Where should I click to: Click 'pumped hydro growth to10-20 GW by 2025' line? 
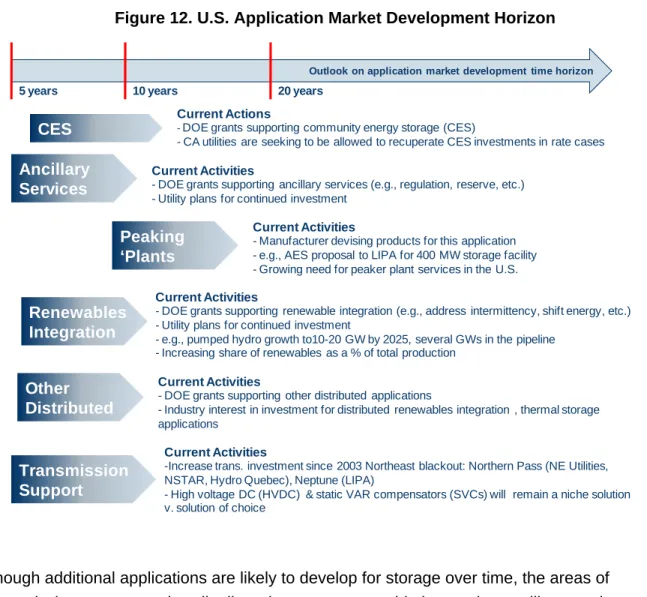pos(355,340)
